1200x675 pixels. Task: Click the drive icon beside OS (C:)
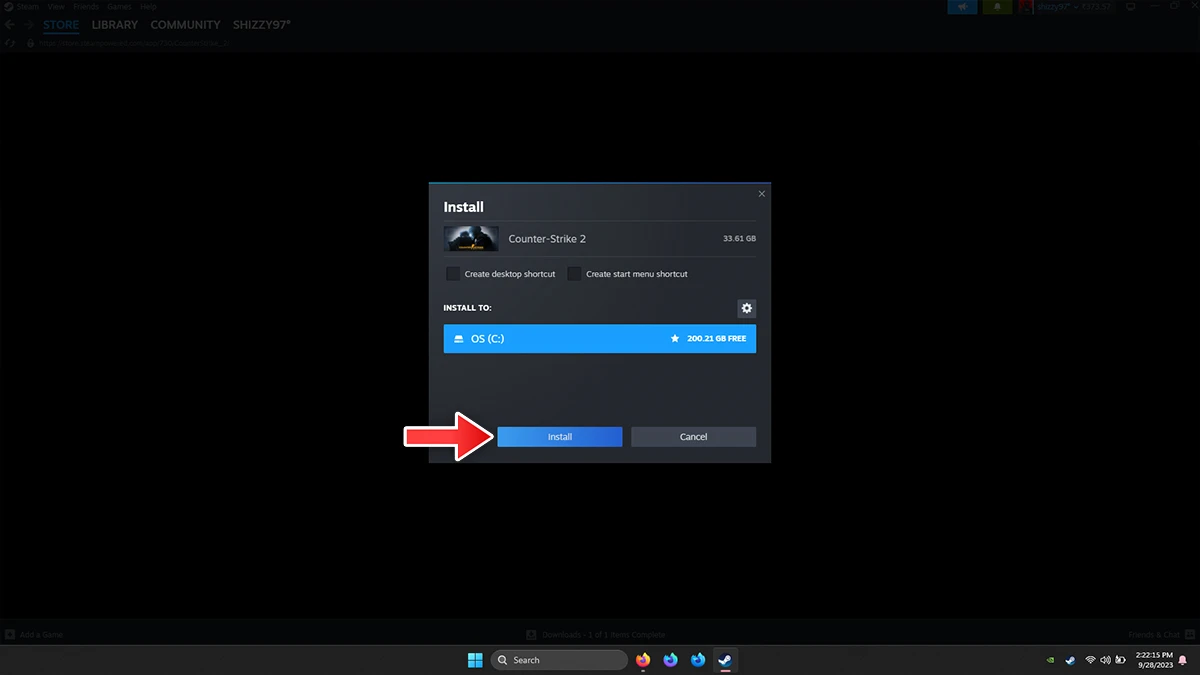point(459,339)
